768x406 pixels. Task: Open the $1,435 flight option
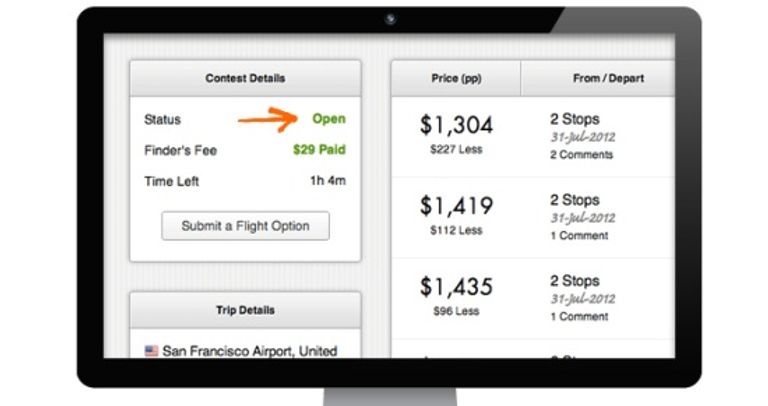pyautogui.click(x=456, y=287)
